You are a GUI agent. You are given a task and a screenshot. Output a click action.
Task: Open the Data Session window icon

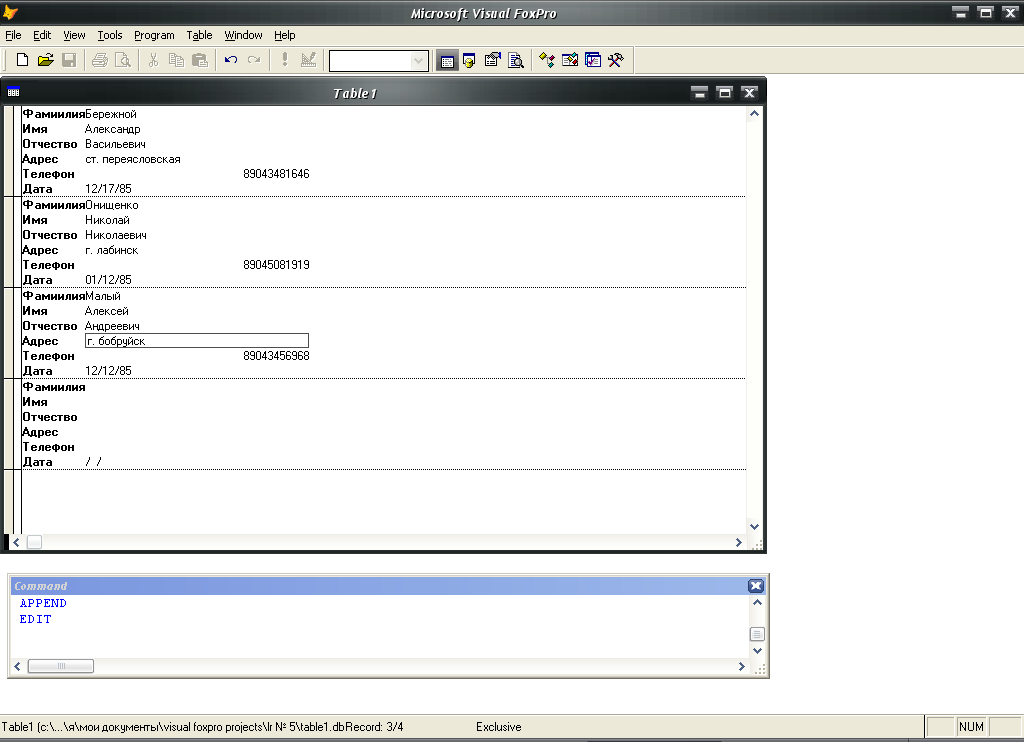click(470, 61)
